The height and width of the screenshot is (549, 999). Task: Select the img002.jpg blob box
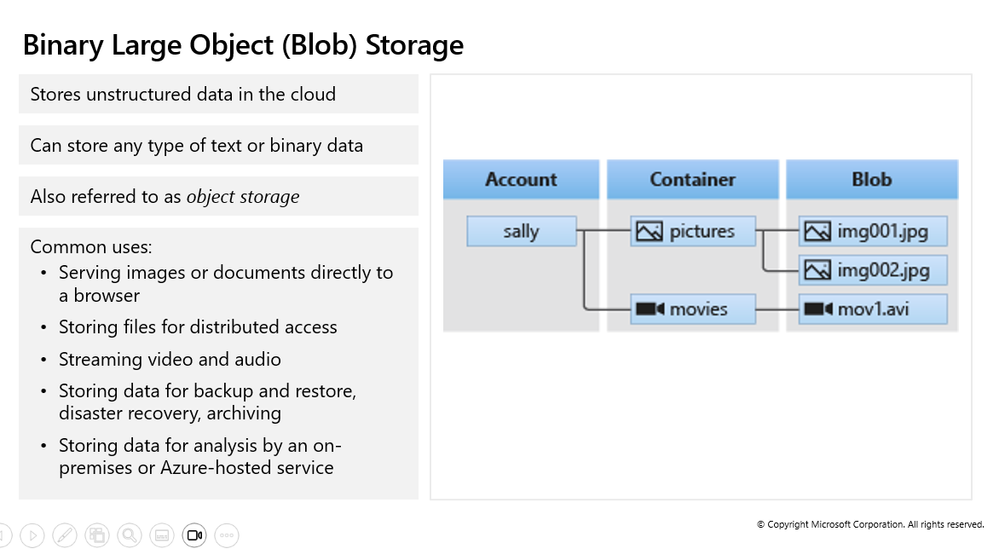872,270
